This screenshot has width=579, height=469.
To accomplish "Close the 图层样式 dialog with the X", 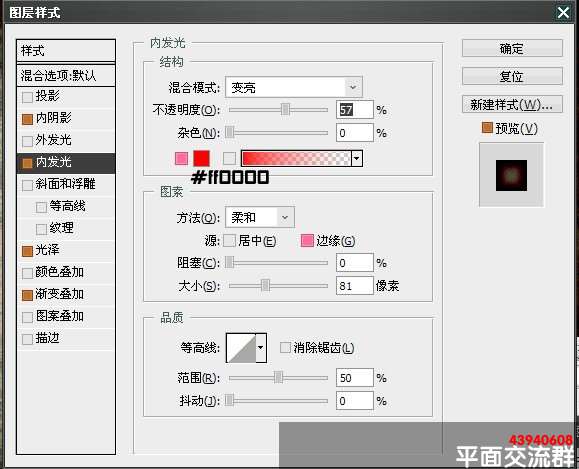I will pos(563,13).
